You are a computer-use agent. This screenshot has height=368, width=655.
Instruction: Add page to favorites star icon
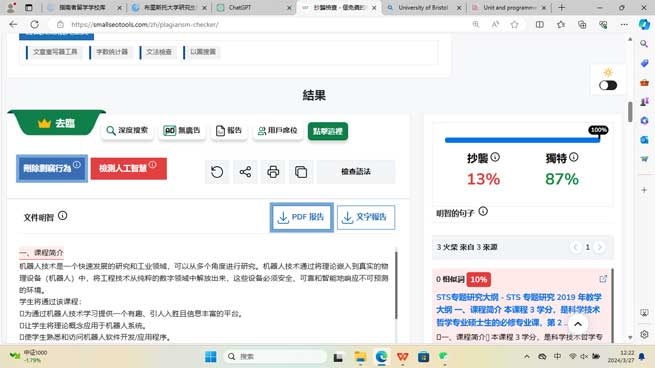pyautogui.click(x=515, y=25)
